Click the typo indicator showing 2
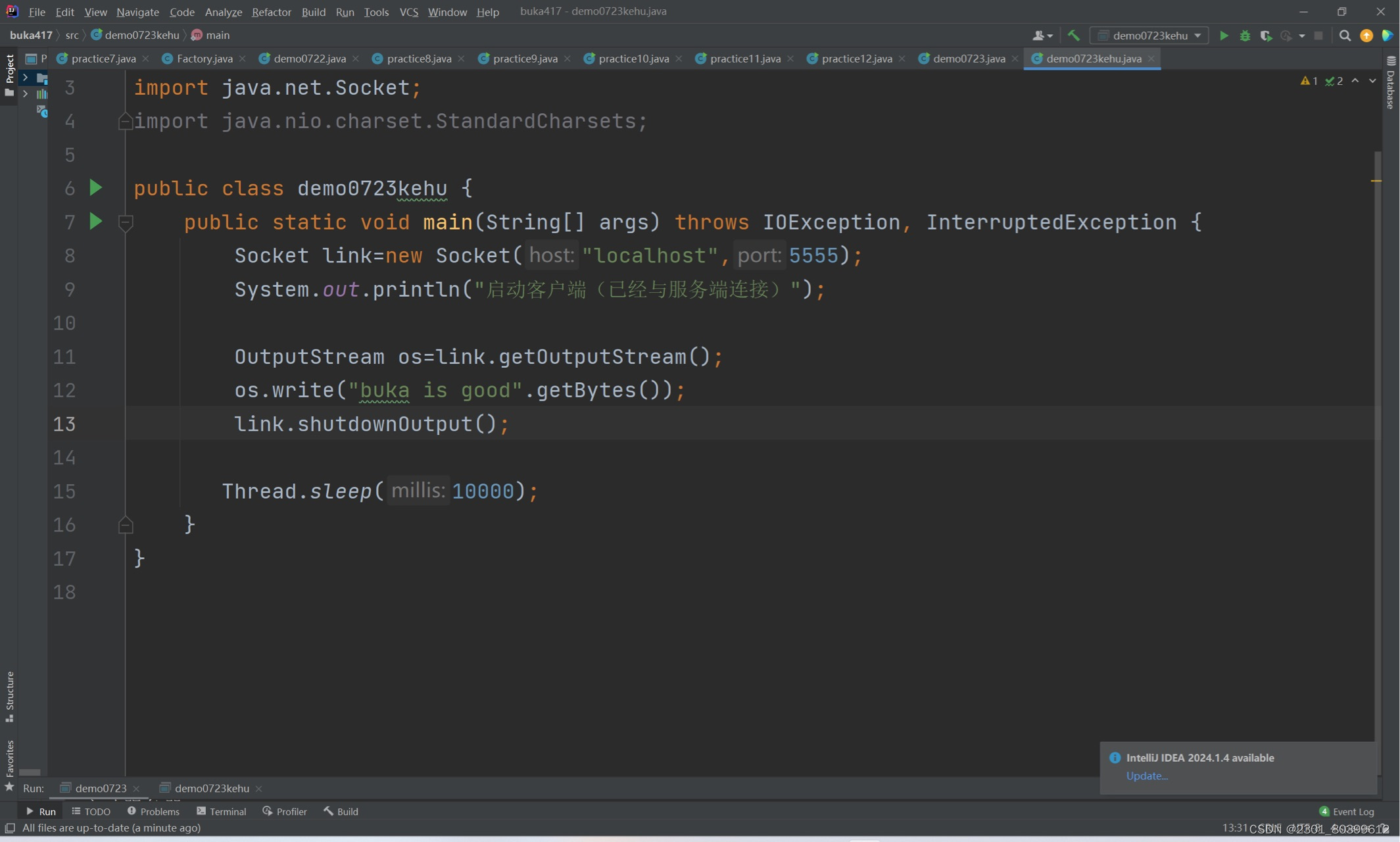Screen dimensions: 1400x842 tap(1334, 81)
